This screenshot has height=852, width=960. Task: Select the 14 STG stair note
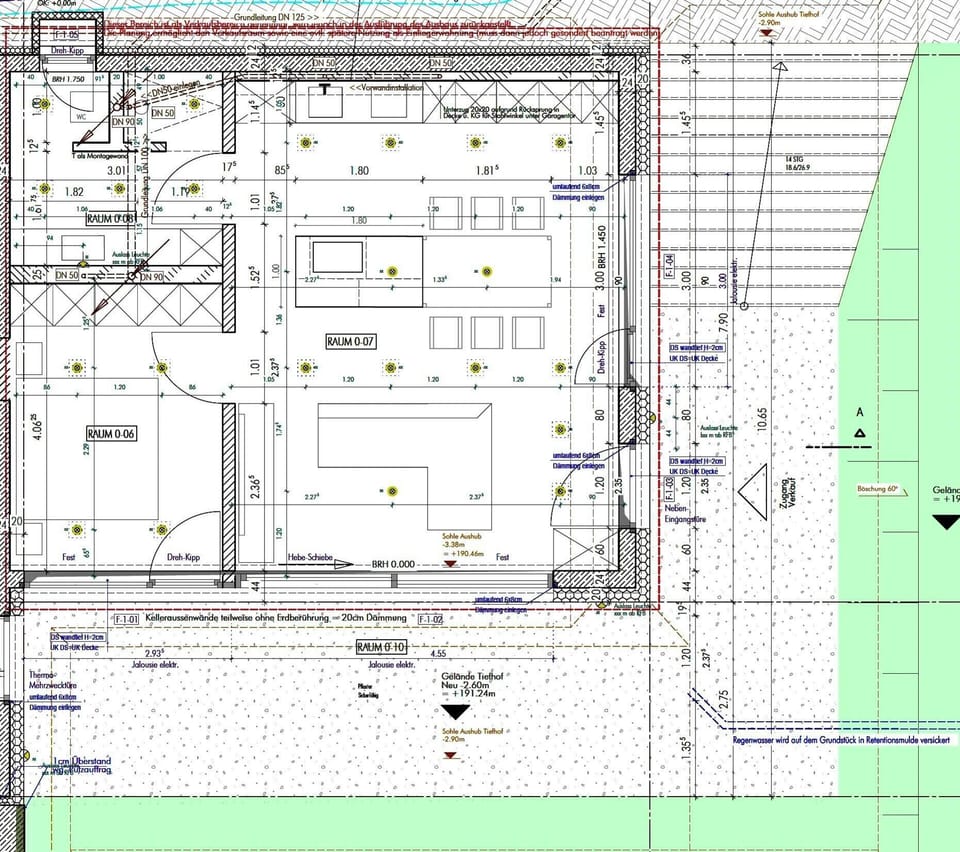(x=798, y=162)
